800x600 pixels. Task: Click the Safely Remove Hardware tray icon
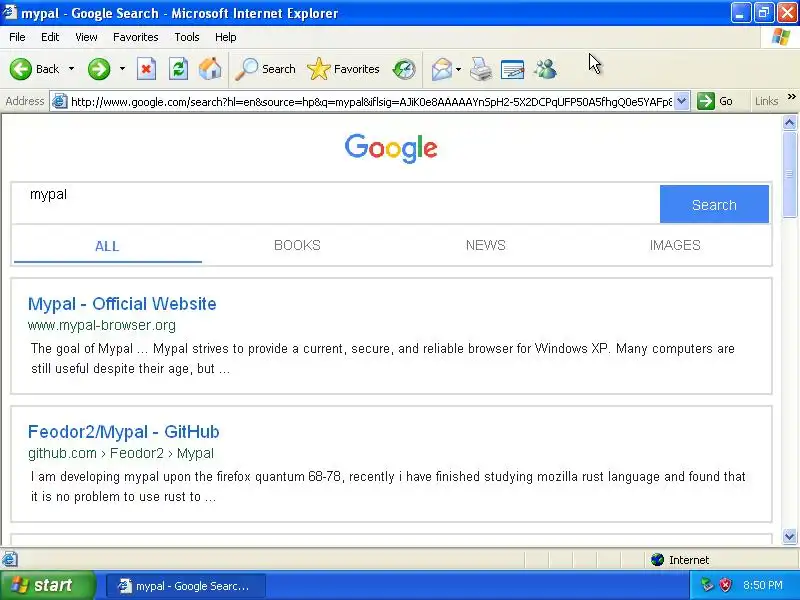point(707,585)
